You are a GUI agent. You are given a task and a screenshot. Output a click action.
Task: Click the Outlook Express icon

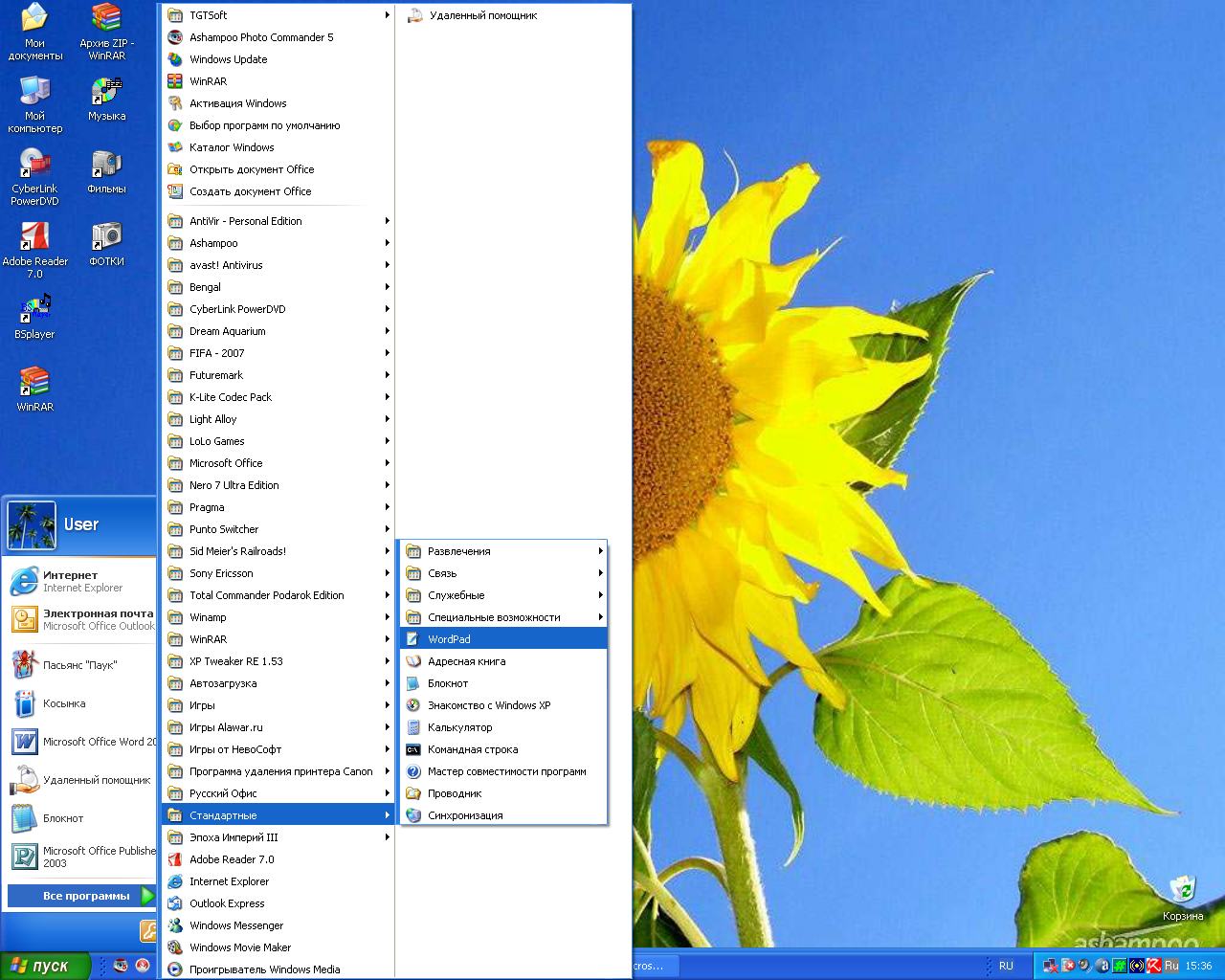click(175, 903)
